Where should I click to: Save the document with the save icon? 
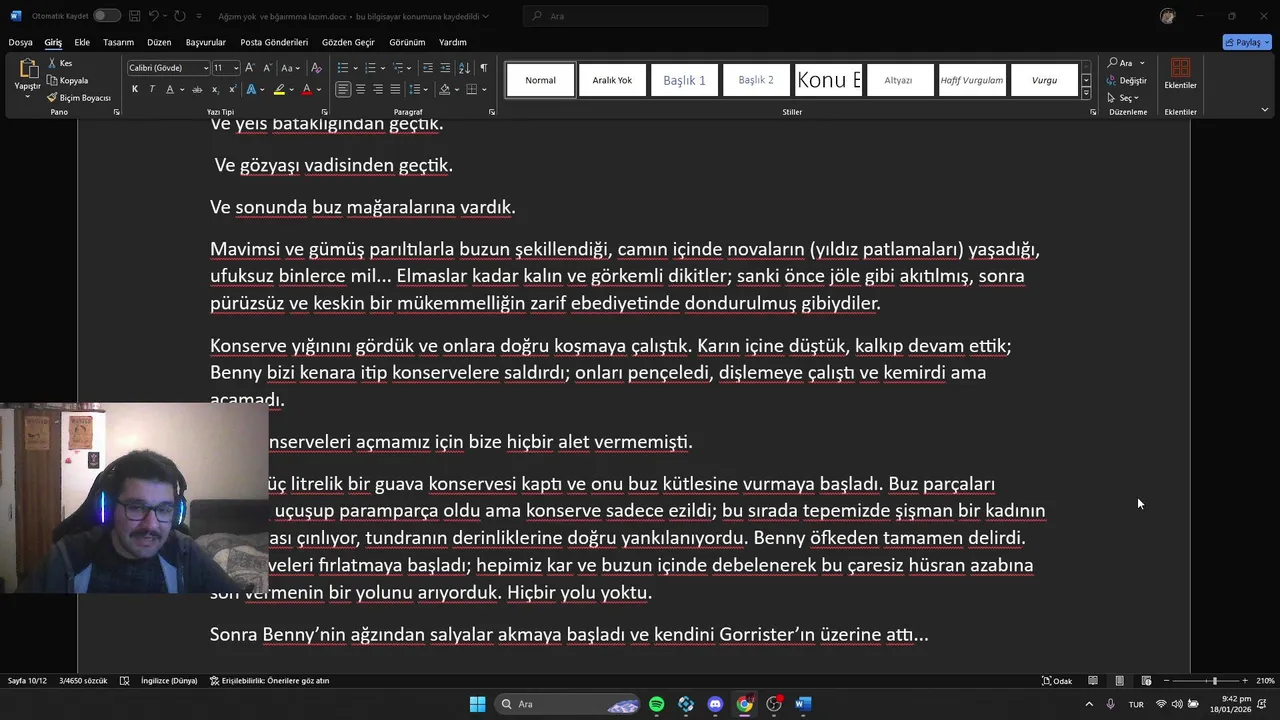tap(134, 16)
